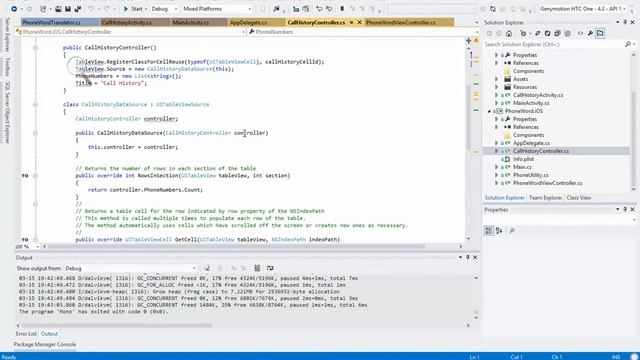Switch to Team Explorer tab
The width and height of the screenshot is (640, 360).
click(545, 198)
